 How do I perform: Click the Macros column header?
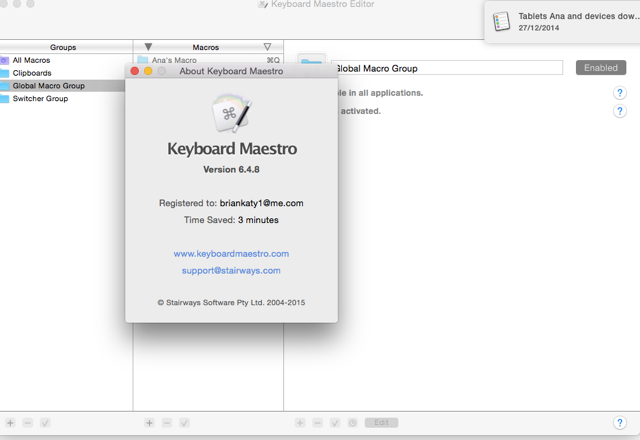point(206,47)
